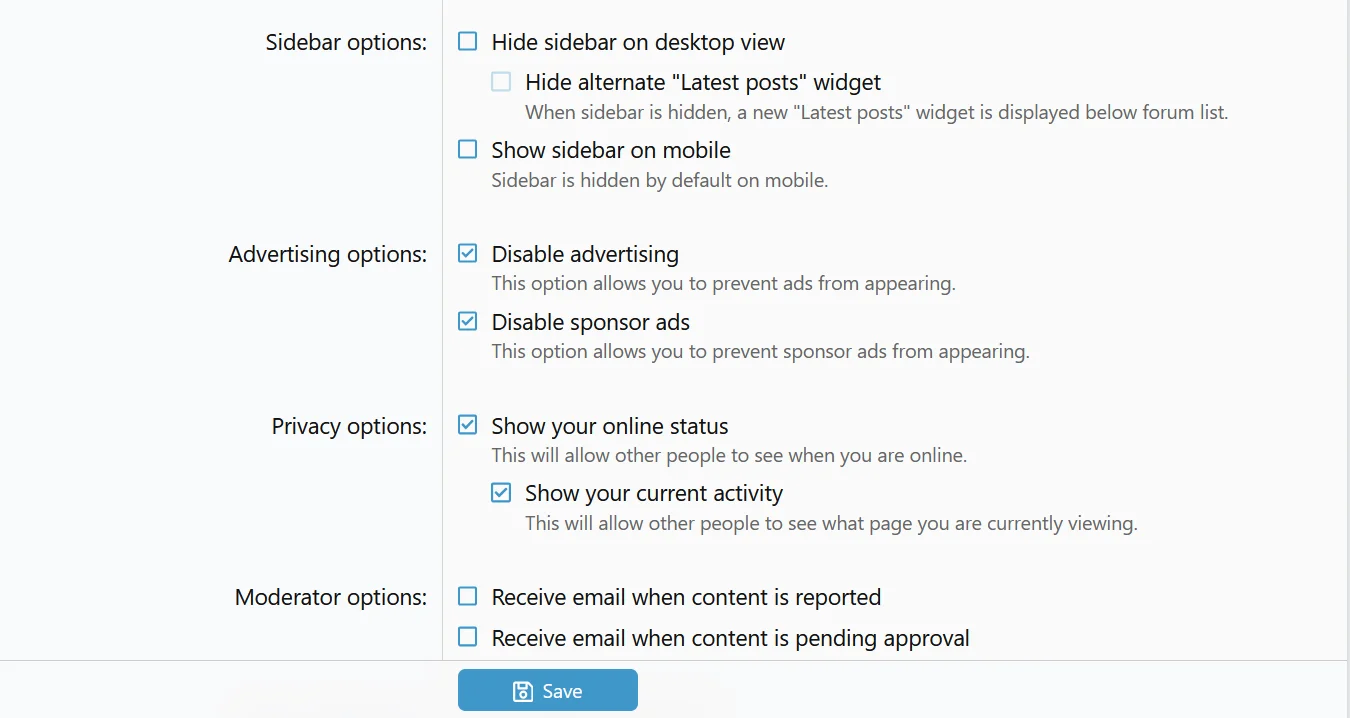Viewport: 1350px width, 718px height.
Task: Uncheck the Disable advertising checkbox
Action: click(x=467, y=254)
